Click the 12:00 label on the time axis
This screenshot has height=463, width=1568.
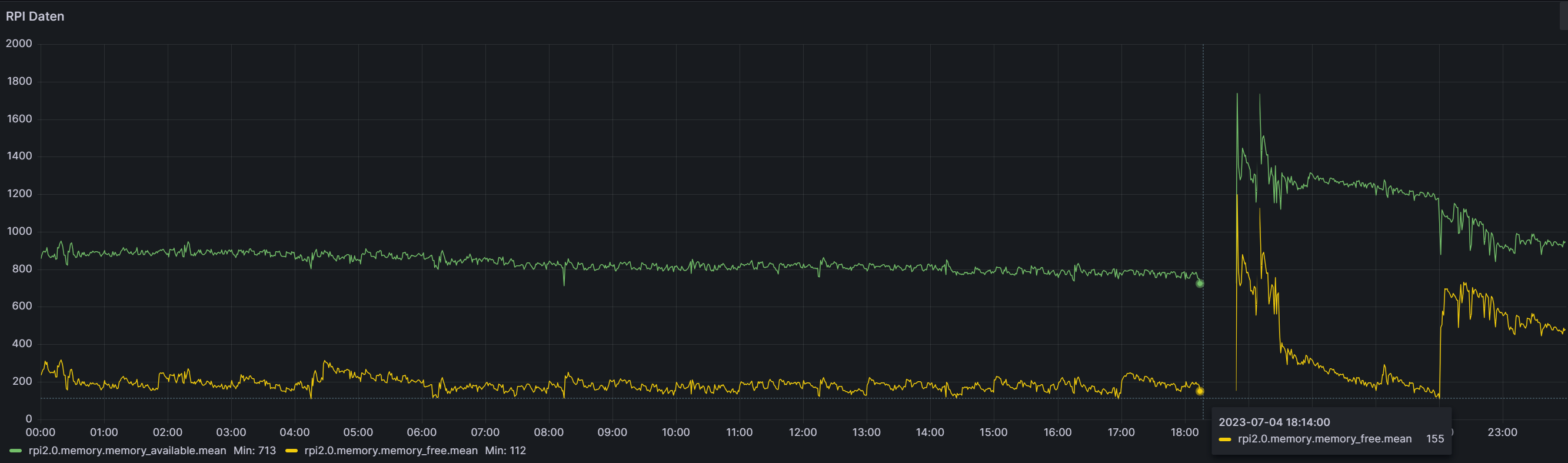tap(803, 432)
